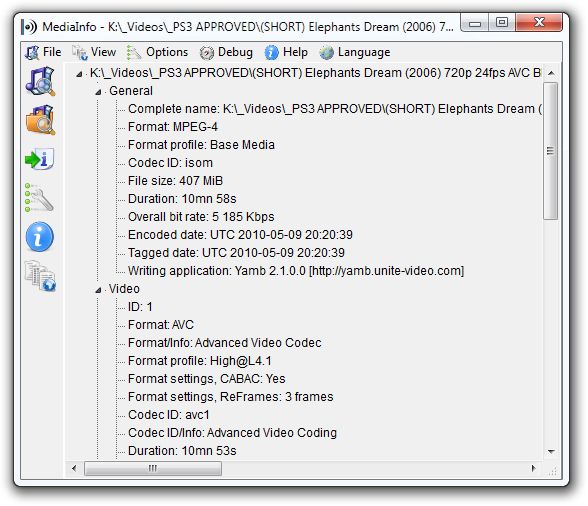The image size is (588, 506).
Task: Select 'File size: 407 MiB' row
Action: tap(176, 181)
